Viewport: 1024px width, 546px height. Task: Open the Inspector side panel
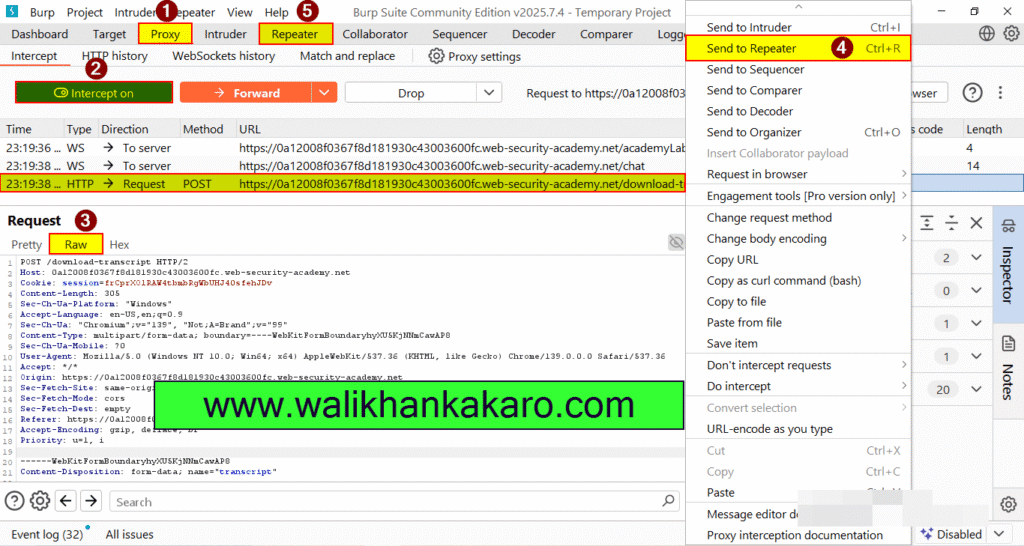(1008, 263)
